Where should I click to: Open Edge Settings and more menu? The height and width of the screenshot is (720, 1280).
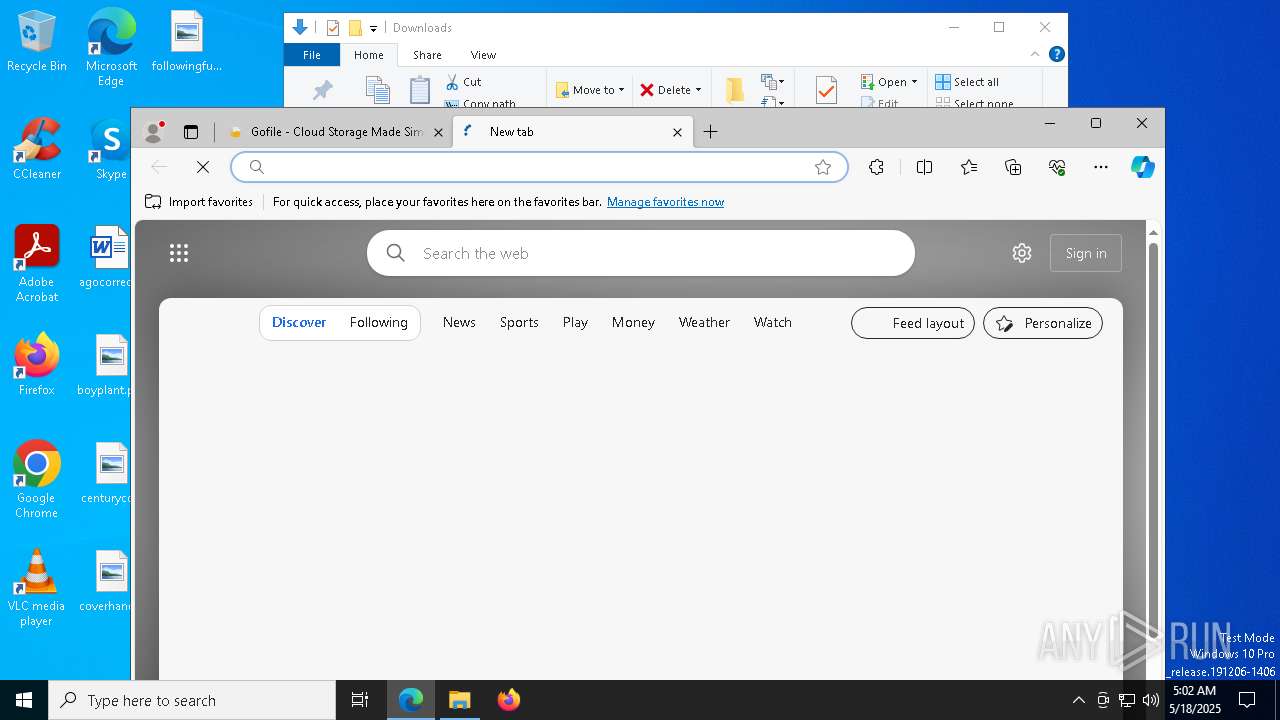pos(1101,167)
